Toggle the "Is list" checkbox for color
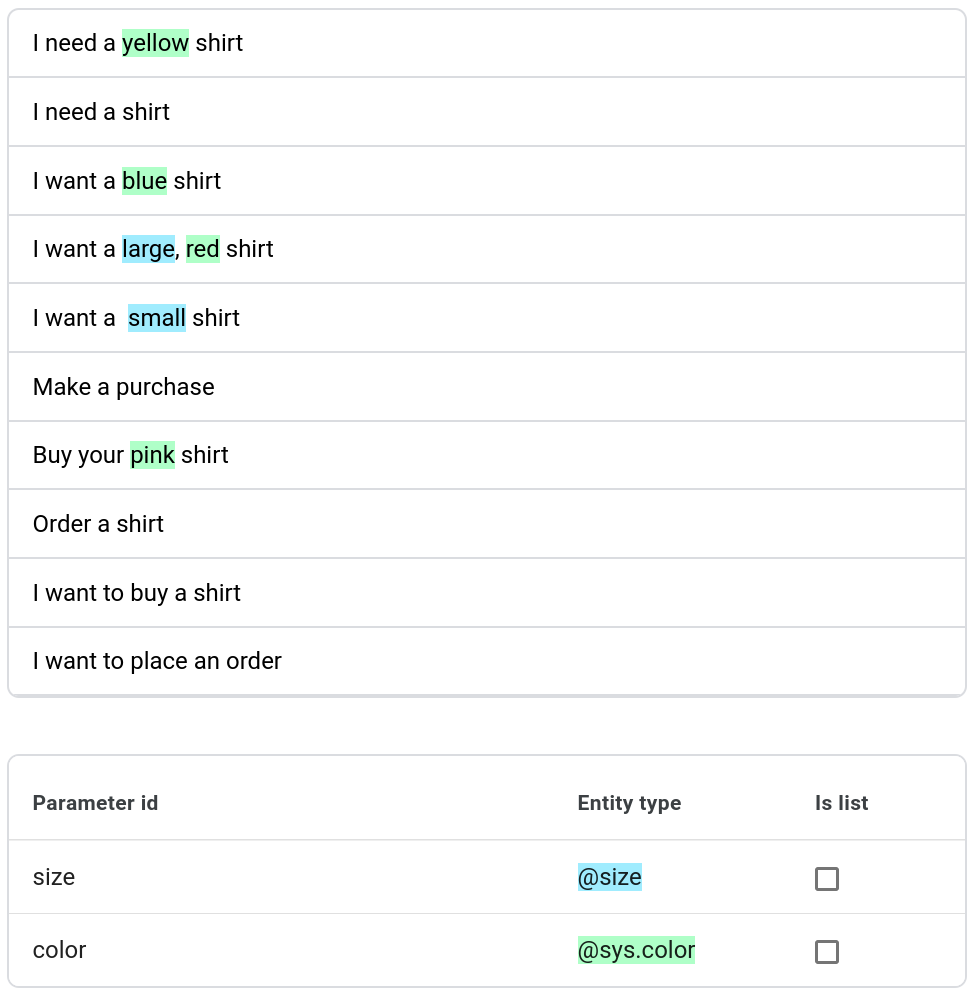The image size is (978, 998). tap(826, 952)
